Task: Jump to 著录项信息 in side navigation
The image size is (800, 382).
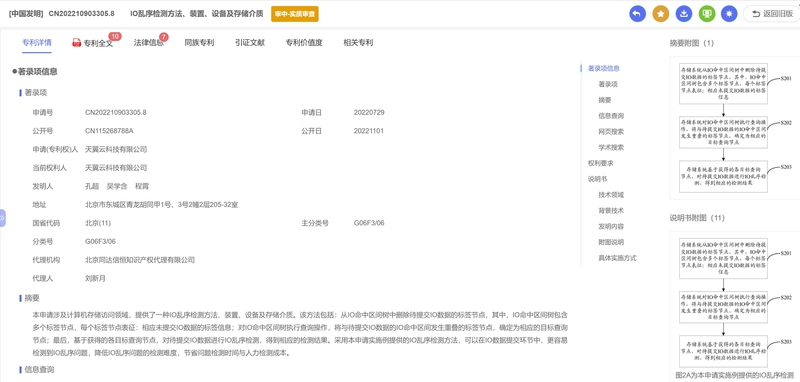Action: tap(604, 68)
